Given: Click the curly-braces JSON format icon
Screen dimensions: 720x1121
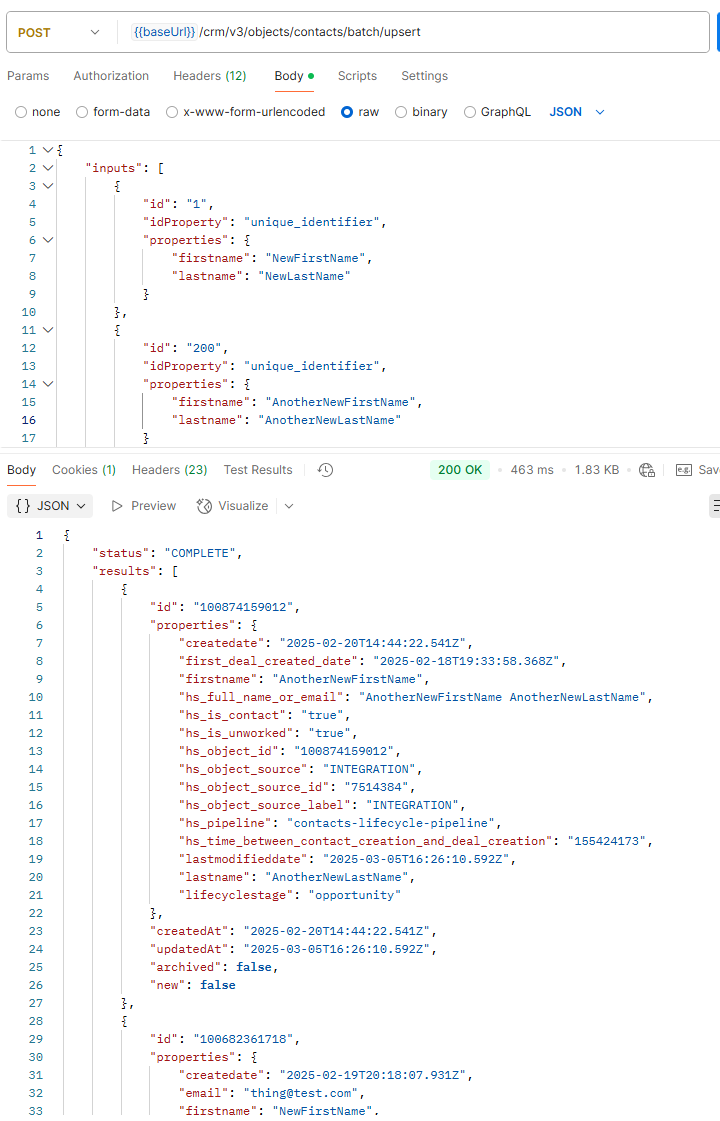Looking at the screenshot, I should (x=23, y=505).
